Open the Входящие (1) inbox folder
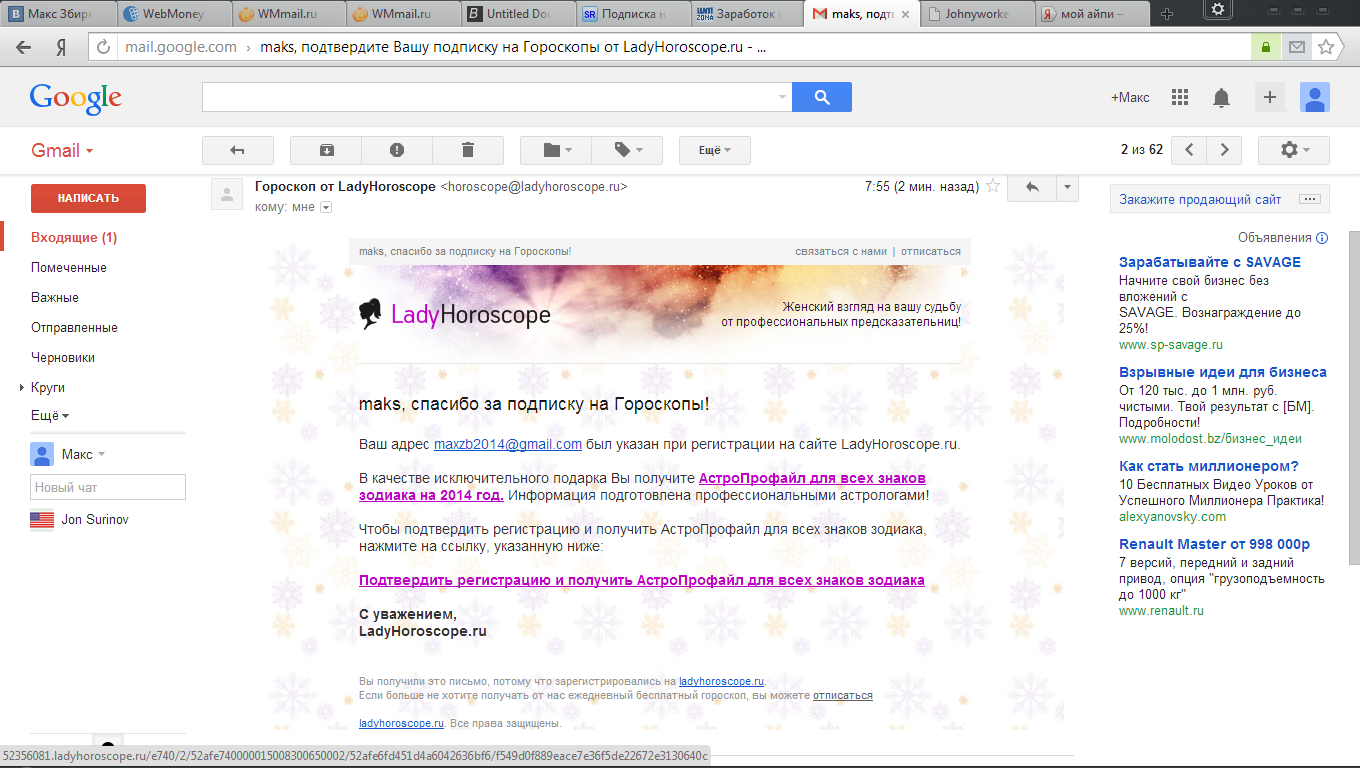Screen dimensions: 1360x768 [74, 238]
